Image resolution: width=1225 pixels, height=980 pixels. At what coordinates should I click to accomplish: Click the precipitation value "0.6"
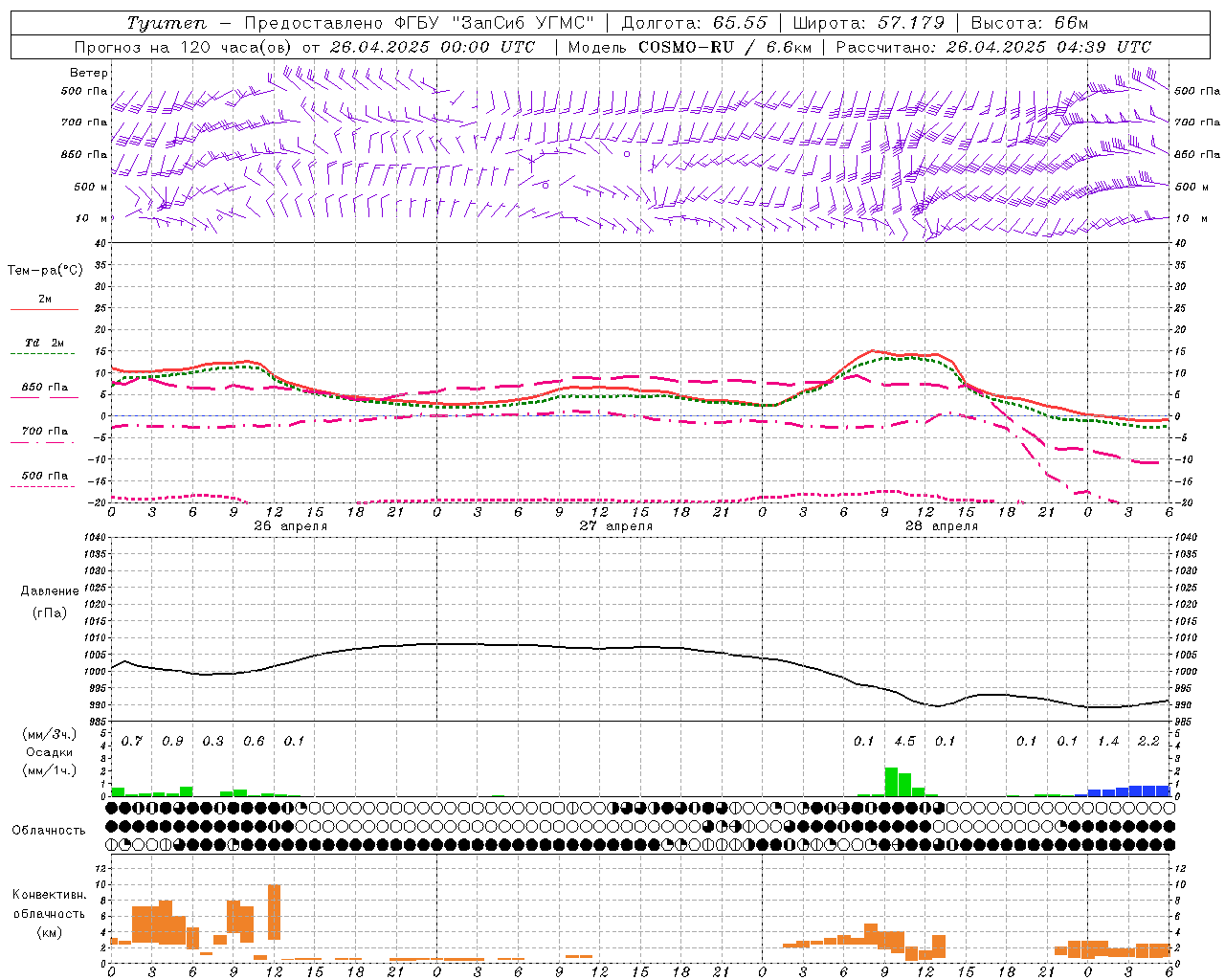coord(254,742)
